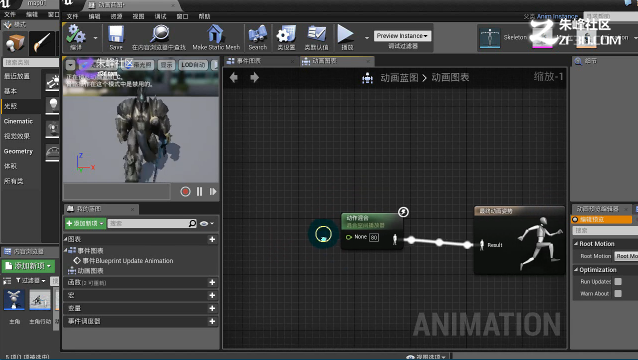Click the green 添加新项 button in My Blueprint
The width and height of the screenshot is (638, 360).
[85, 223]
